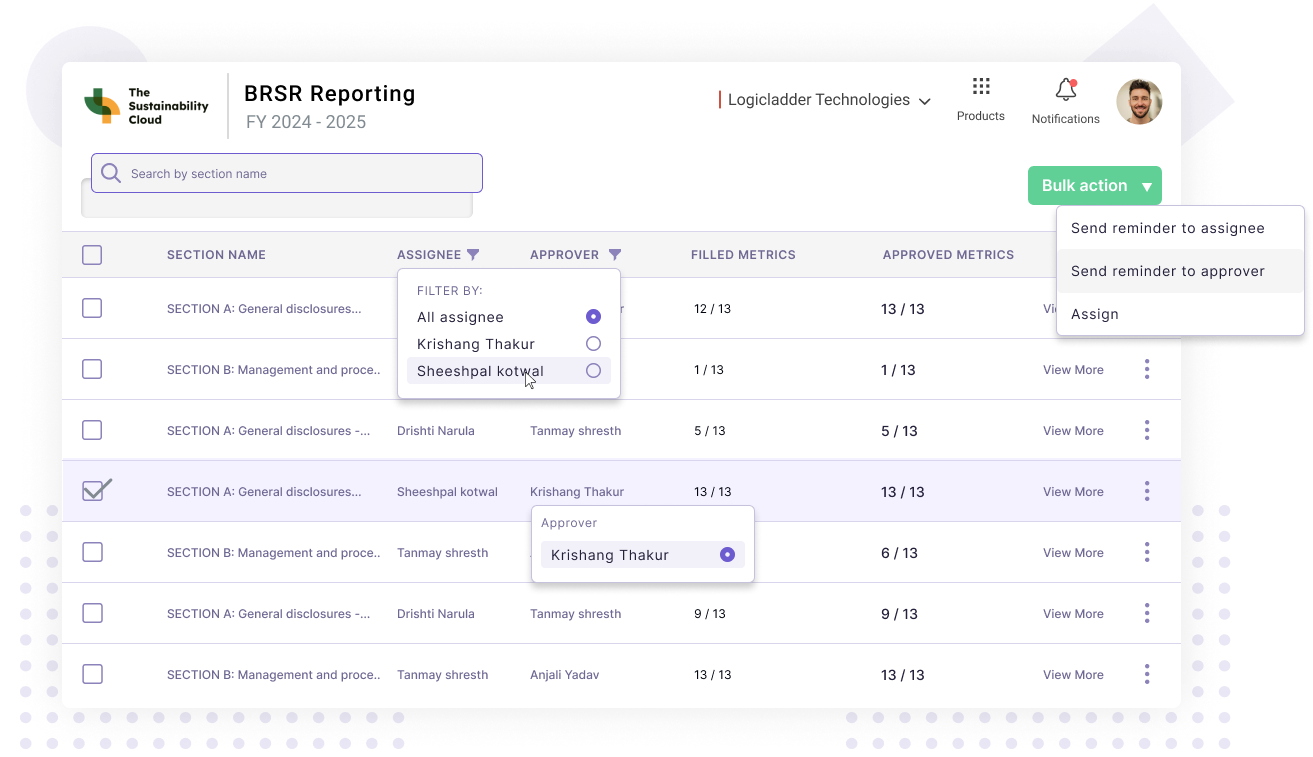Viewport: 1313px width, 757px height.
Task: Select Assign from the bulk action menu
Action: pos(1094,313)
